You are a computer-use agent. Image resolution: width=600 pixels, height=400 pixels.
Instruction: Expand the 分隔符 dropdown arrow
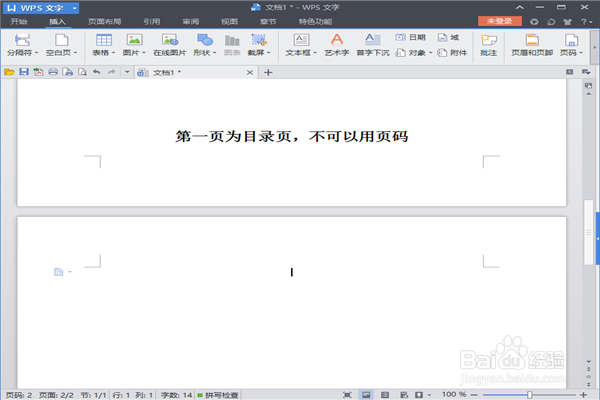(x=36, y=52)
